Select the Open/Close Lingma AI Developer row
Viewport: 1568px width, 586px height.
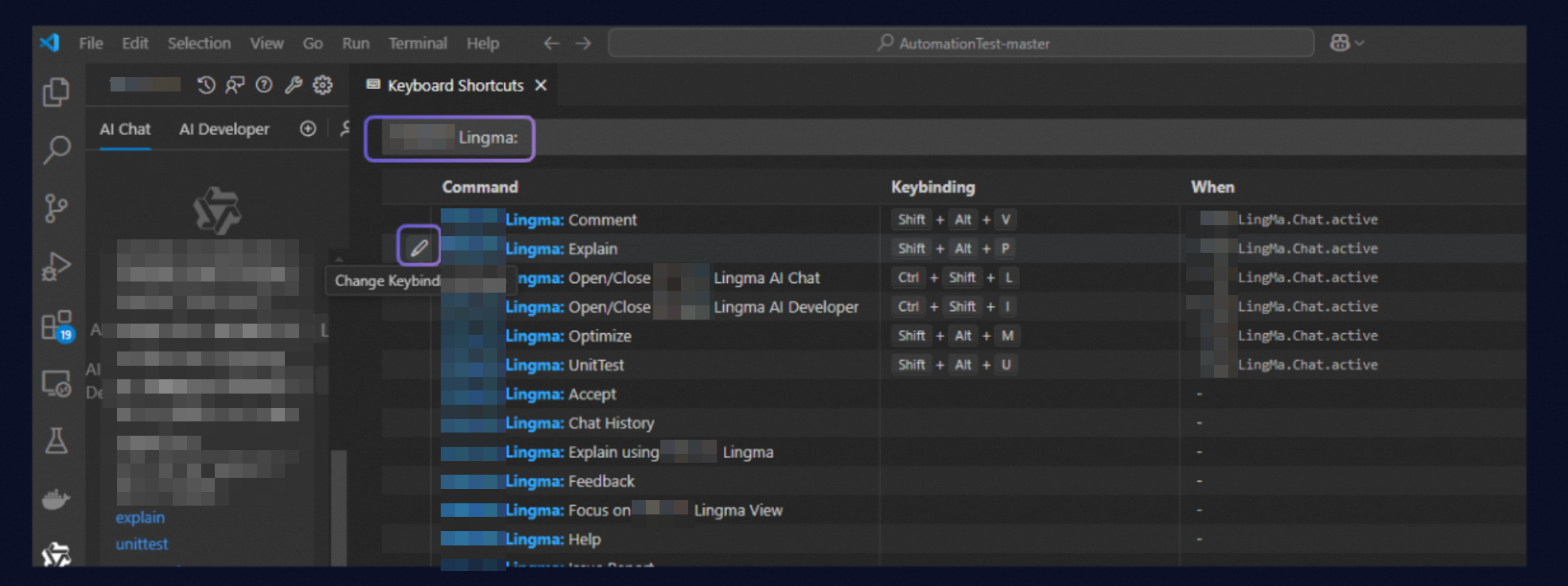[x=954, y=307]
